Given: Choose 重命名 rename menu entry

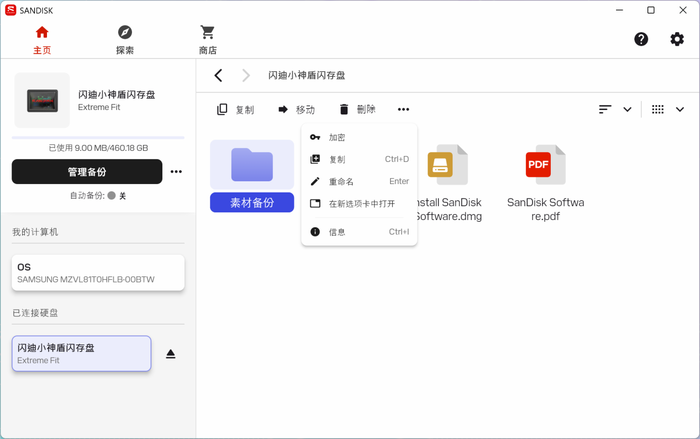Looking at the screenshot, I should (359, 181).
